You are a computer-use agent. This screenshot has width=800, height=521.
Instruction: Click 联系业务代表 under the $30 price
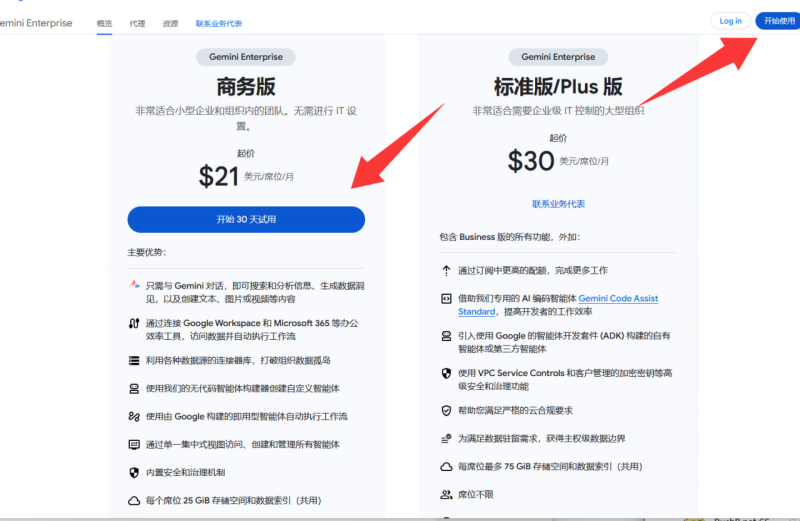point(558,204)
